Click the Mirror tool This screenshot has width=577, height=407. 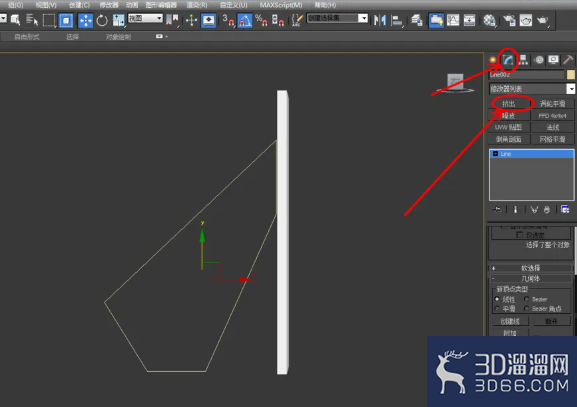point(379,20)
